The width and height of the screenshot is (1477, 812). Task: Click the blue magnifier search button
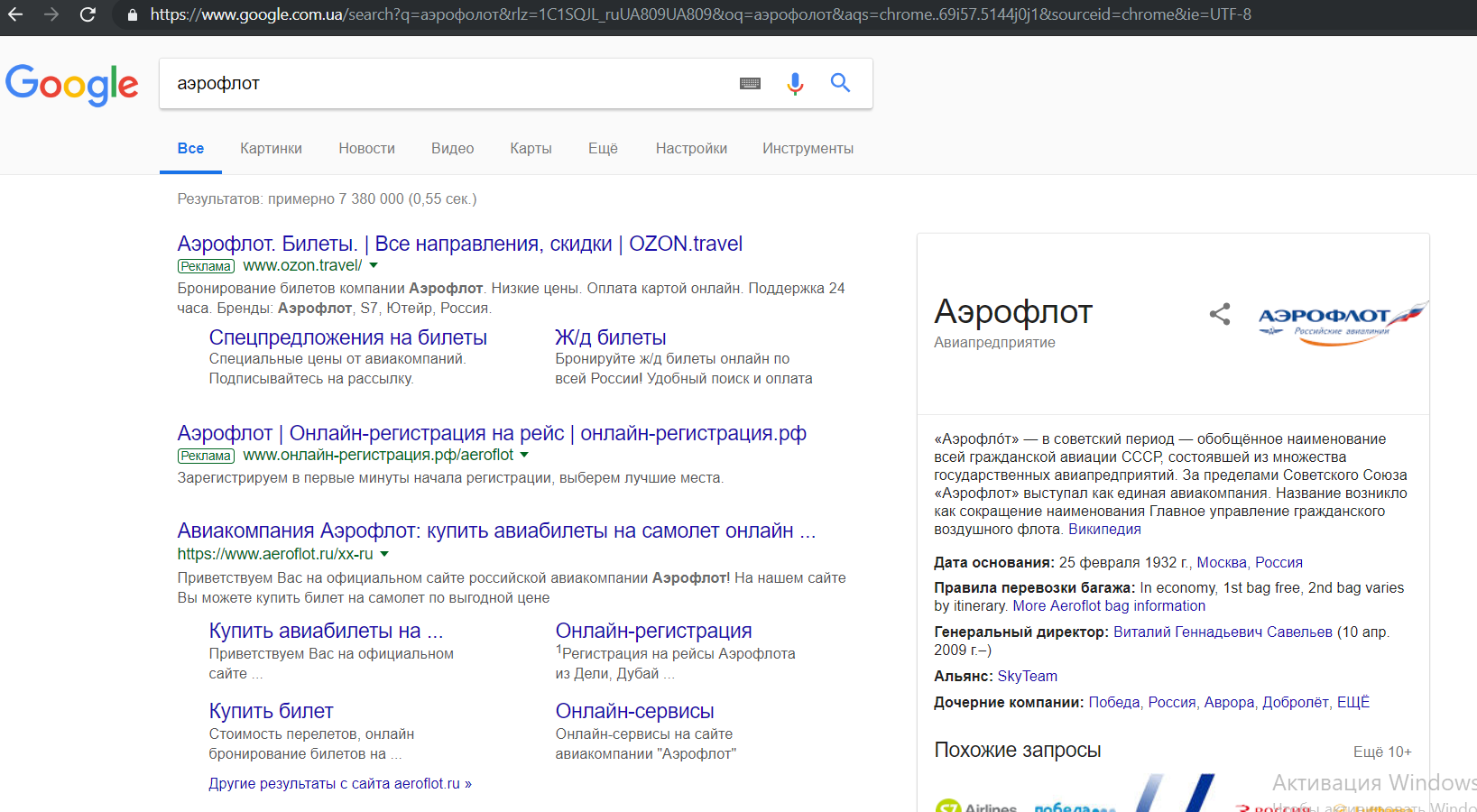[840, 83]
